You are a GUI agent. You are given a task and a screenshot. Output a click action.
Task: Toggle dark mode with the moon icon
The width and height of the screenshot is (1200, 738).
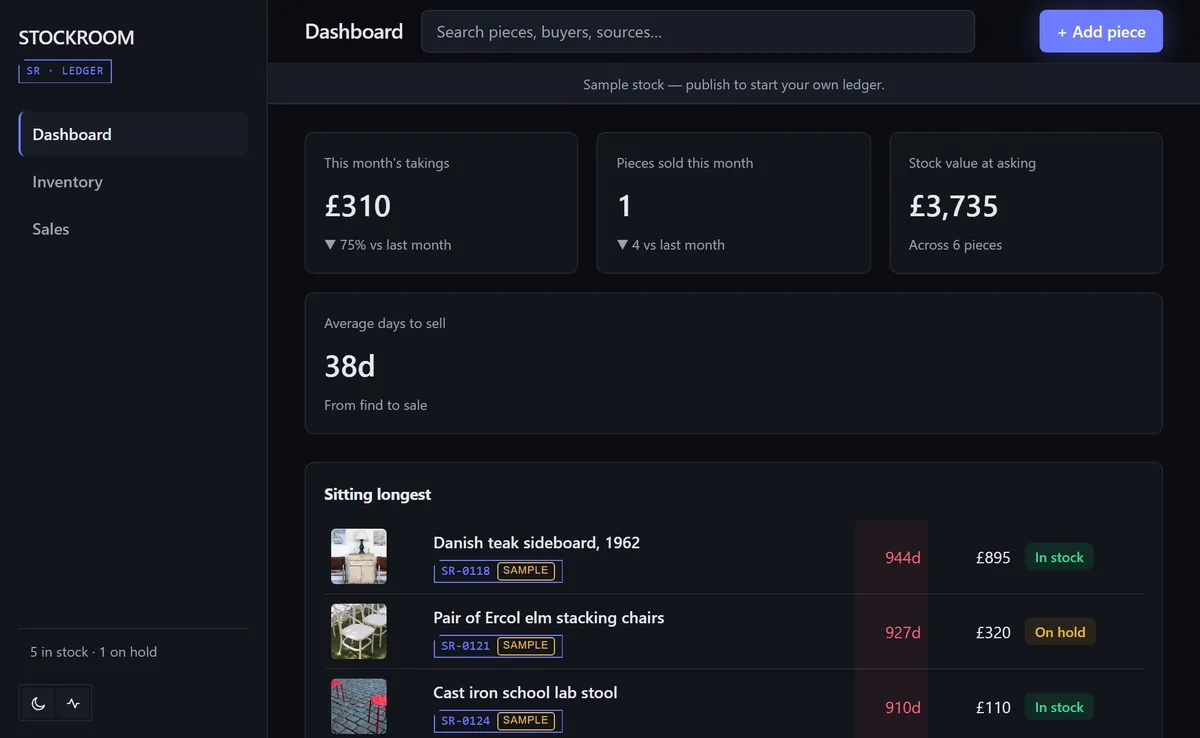(38, 703)
